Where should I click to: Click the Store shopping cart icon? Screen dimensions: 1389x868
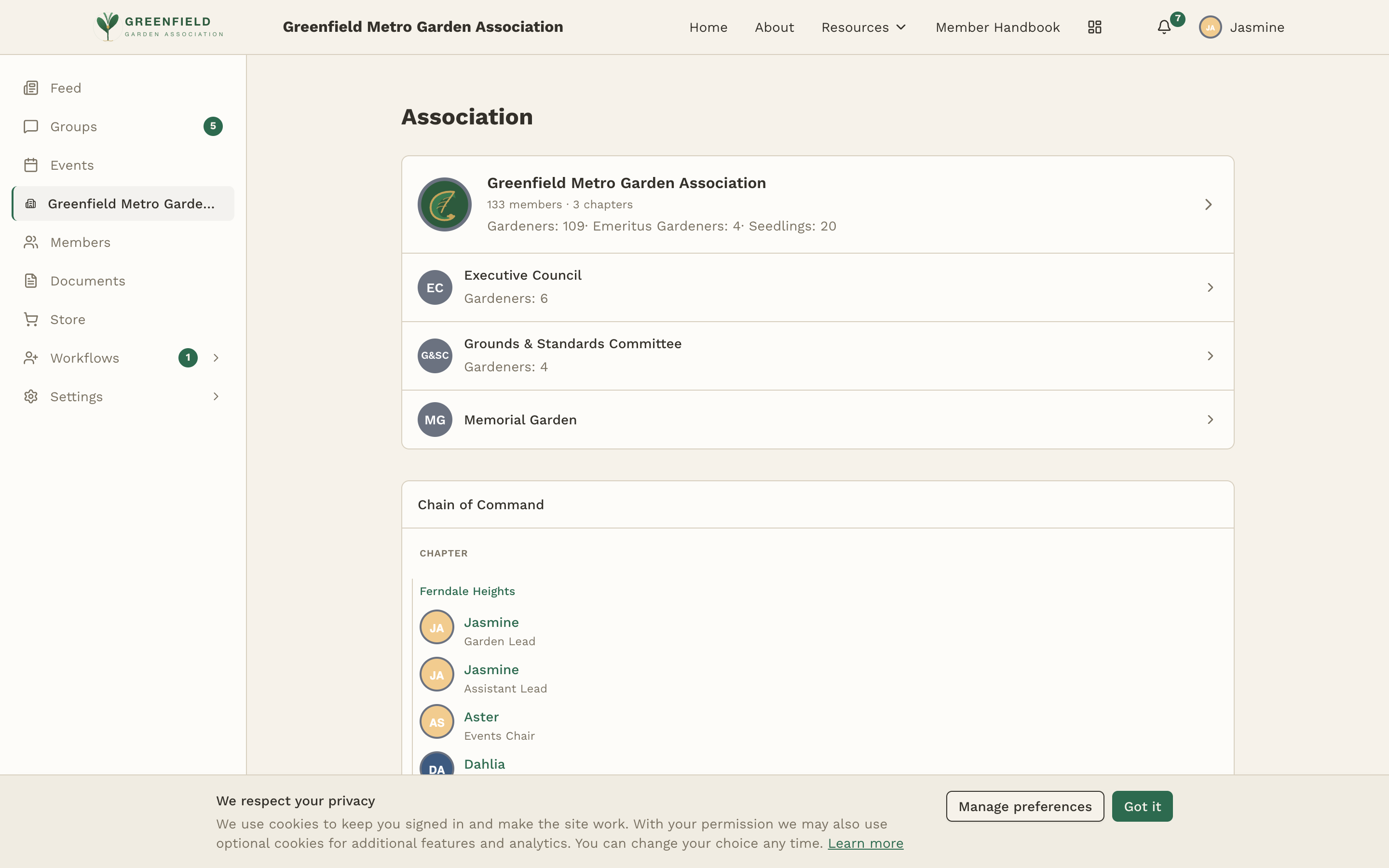point(31,319)
